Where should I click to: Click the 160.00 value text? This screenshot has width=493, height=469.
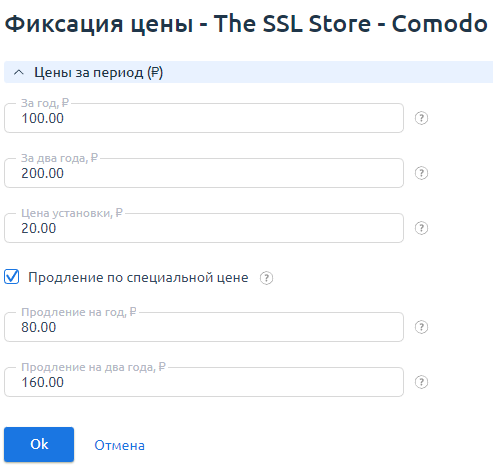pos(42,382)
